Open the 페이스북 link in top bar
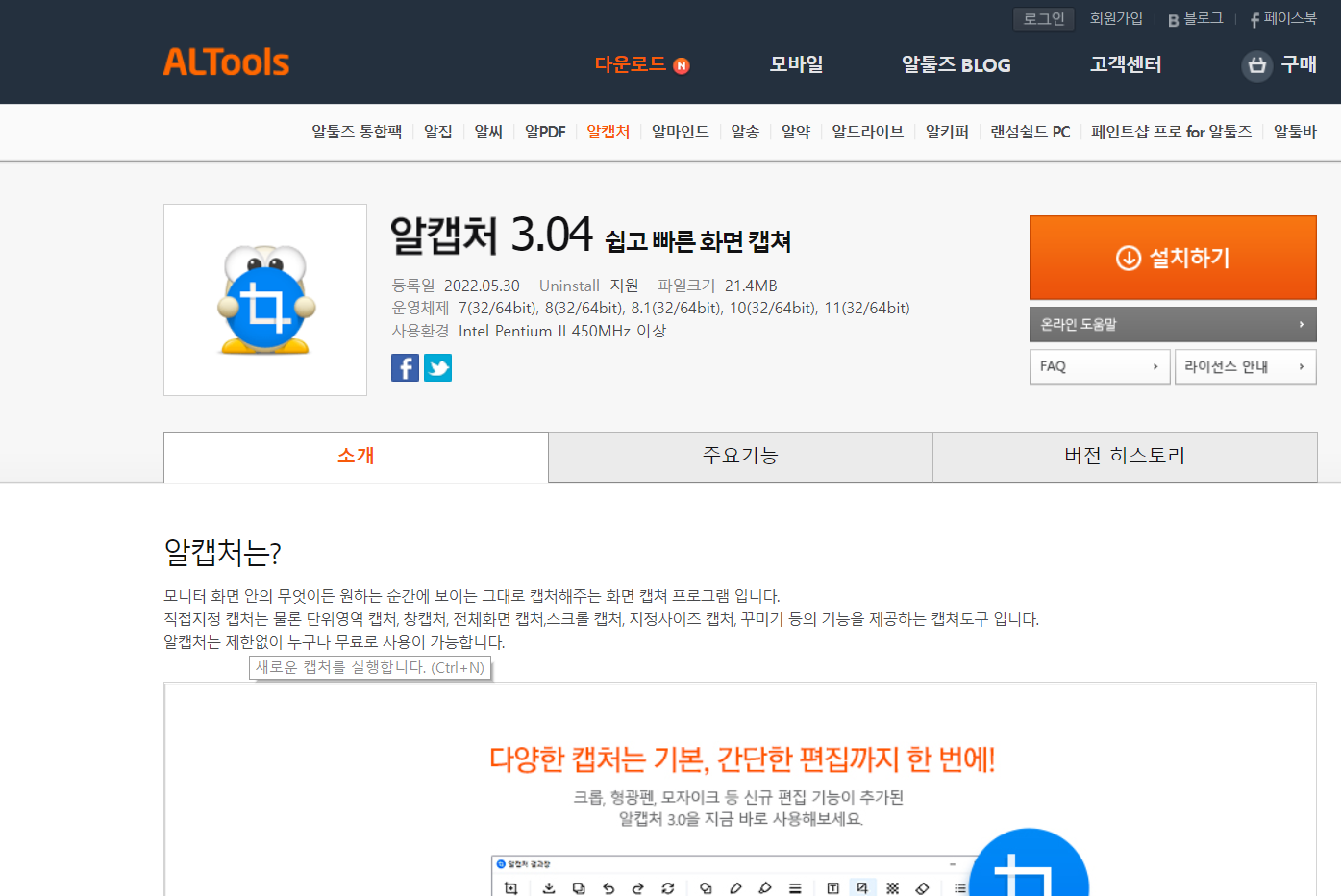Screen dimensions: 1341x896 1290,18
